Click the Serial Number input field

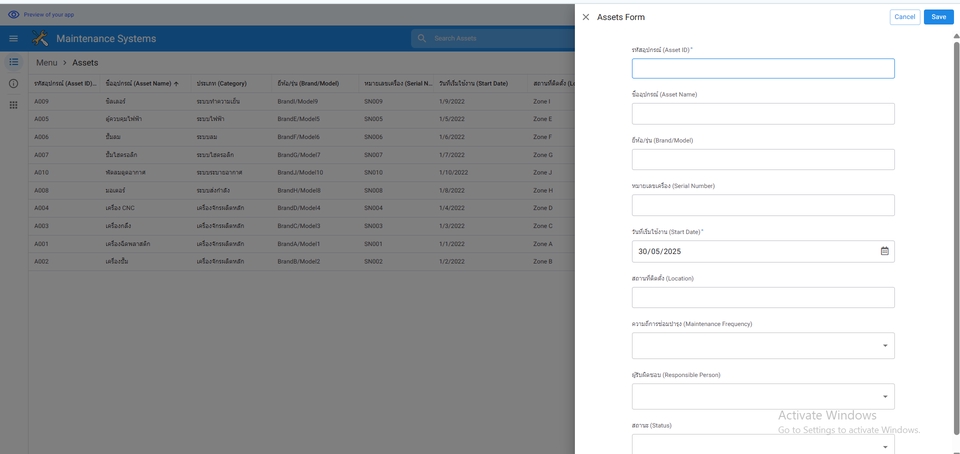[x=763, y=205]
